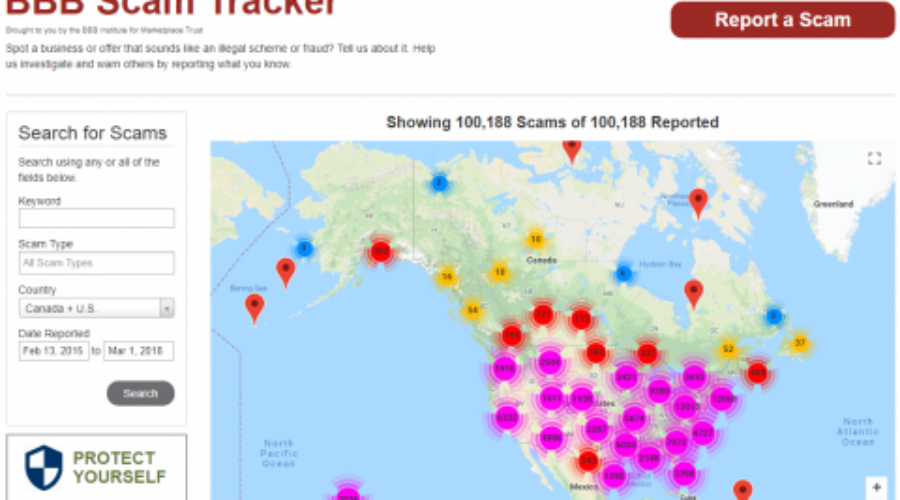The width and height of the screenshot is (900, 500).
Task: Open the red 727 cluster
Action: click(x=543, y=315)
